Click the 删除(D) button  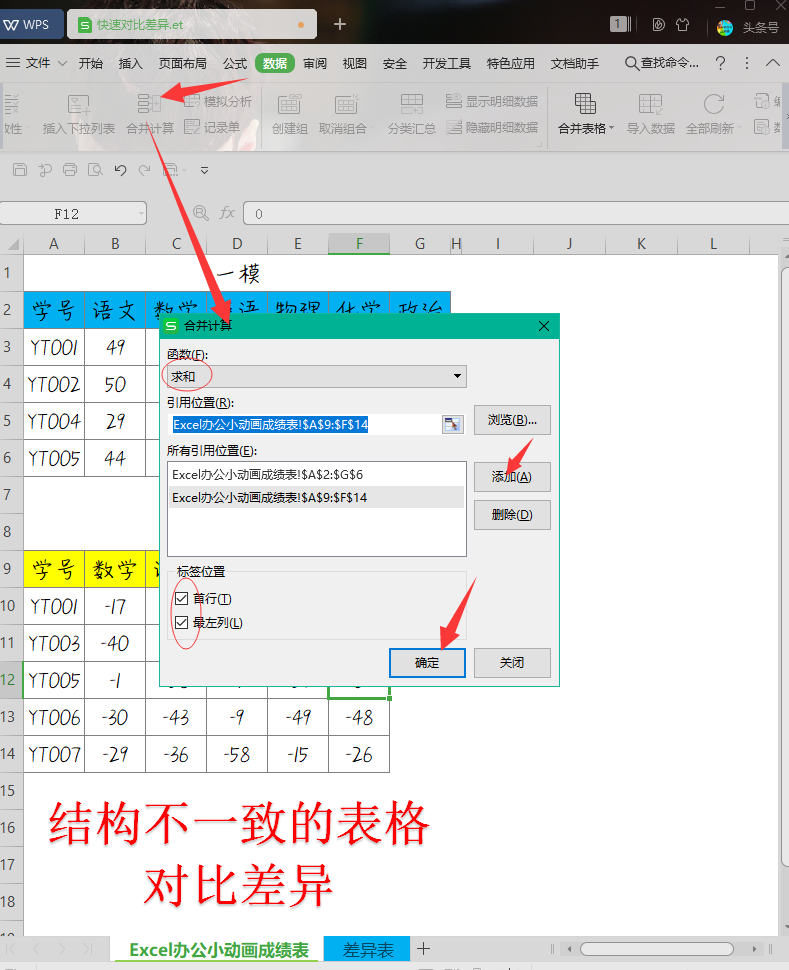pyautogui.click(x=512, y=515)
